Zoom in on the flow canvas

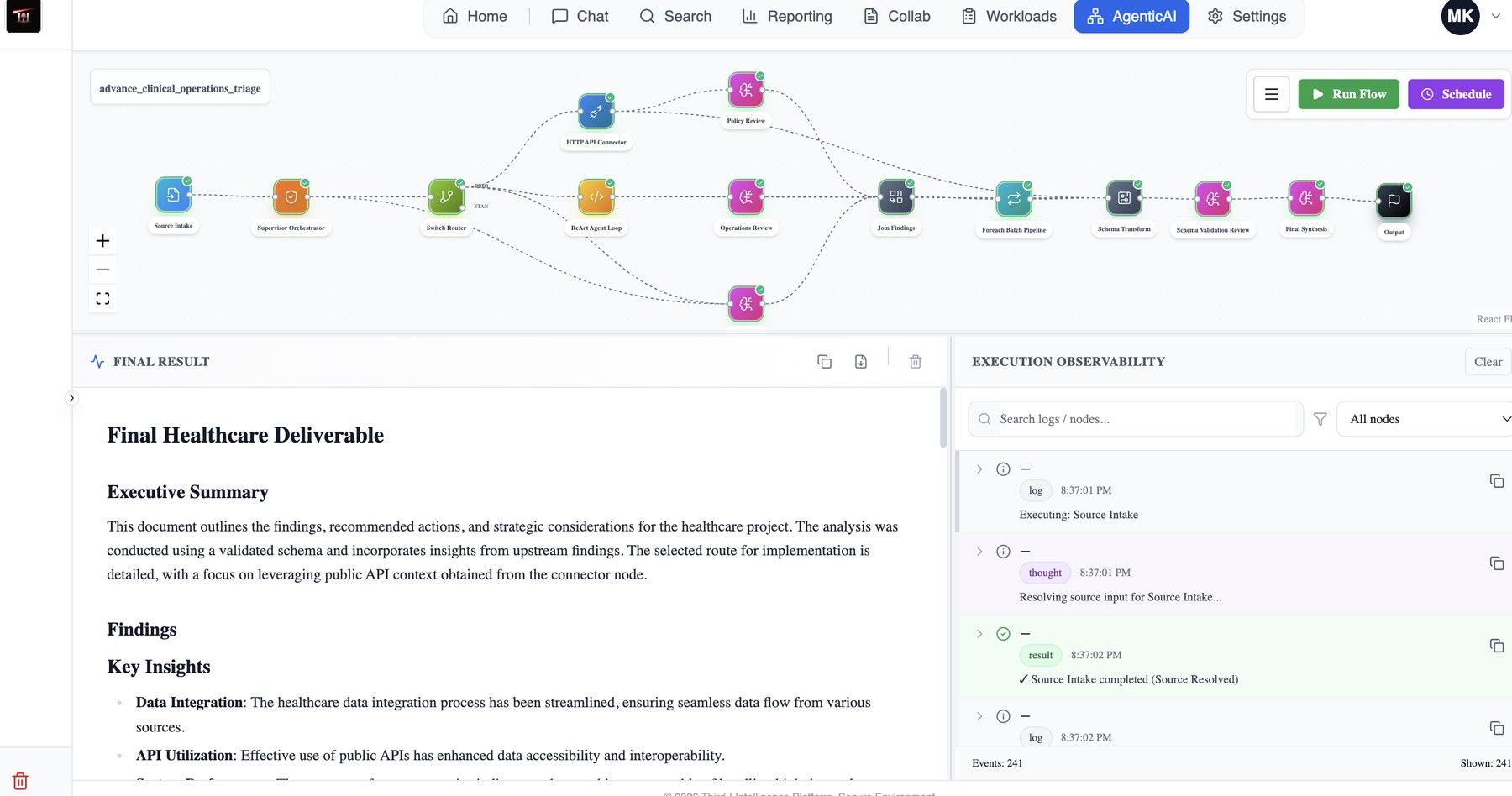[102, 241]
